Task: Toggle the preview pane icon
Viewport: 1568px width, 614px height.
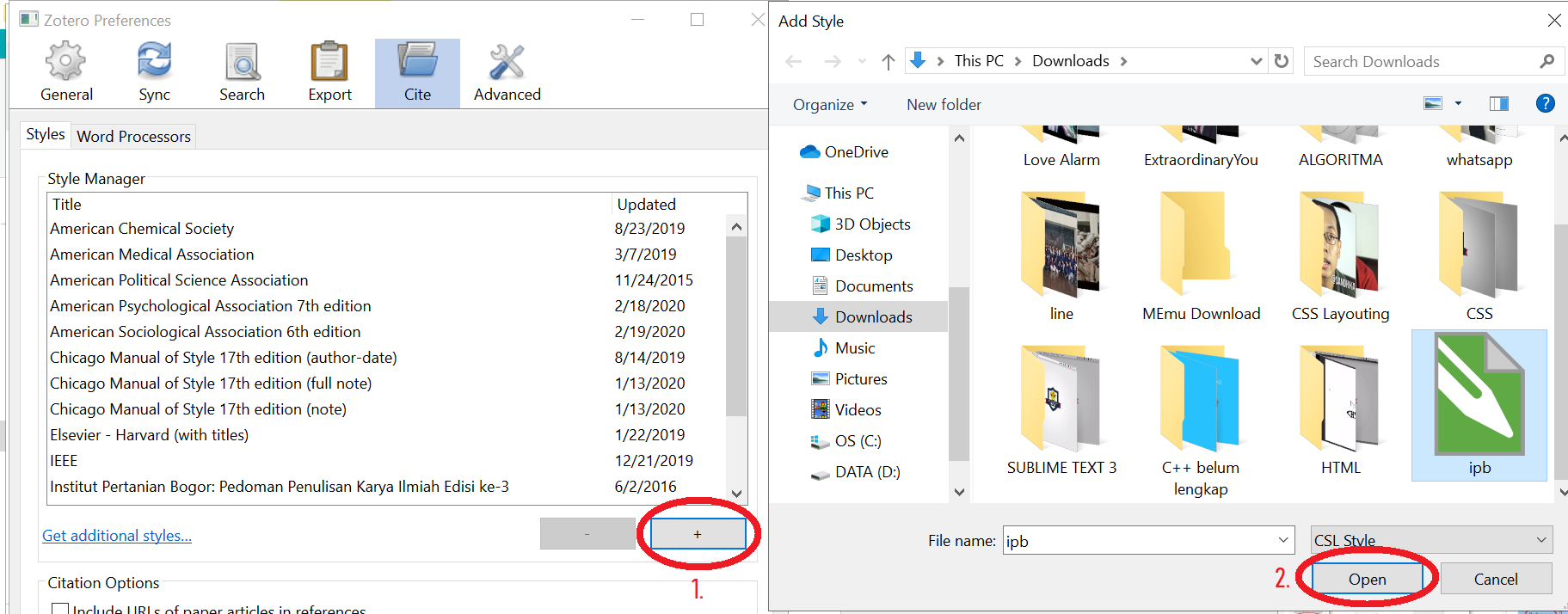Action: coord(1498,104)
